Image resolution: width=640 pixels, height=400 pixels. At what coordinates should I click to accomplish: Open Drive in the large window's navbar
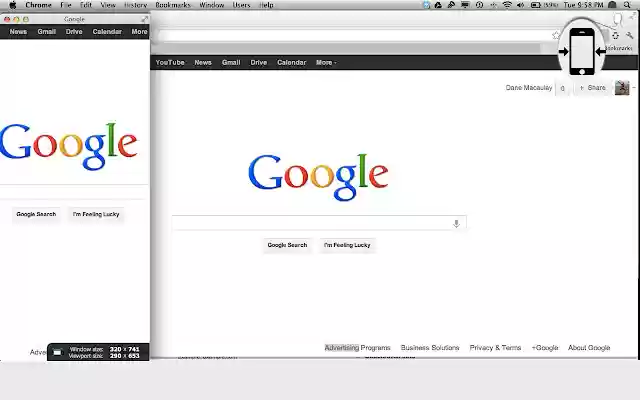click(259, 62)
